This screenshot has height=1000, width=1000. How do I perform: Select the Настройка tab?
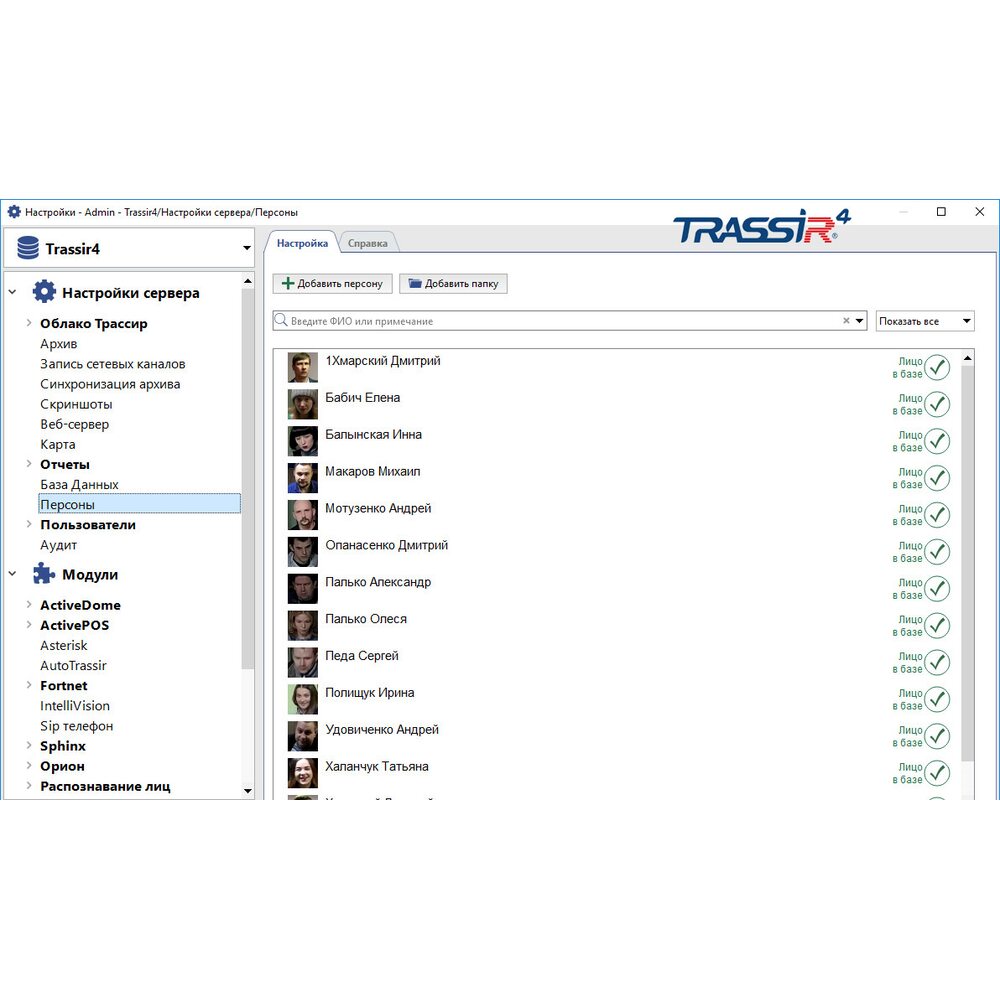[302, 243]
